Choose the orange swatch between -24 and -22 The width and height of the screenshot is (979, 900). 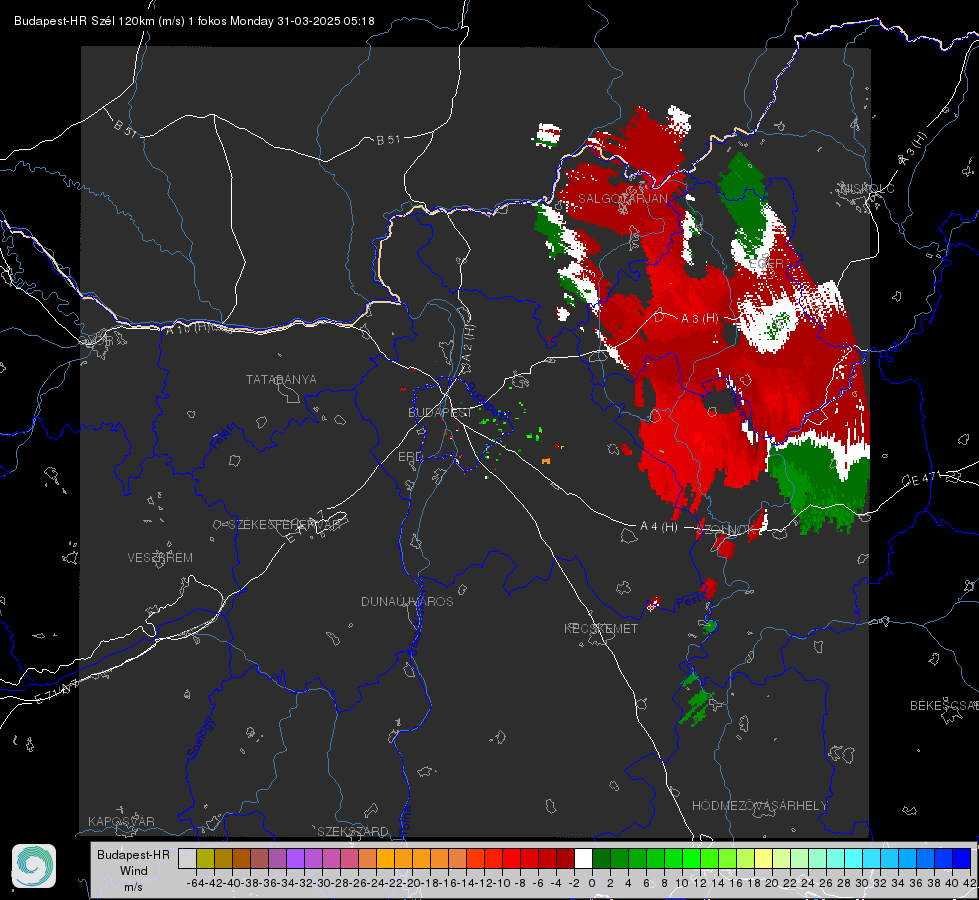click(385, 859)
